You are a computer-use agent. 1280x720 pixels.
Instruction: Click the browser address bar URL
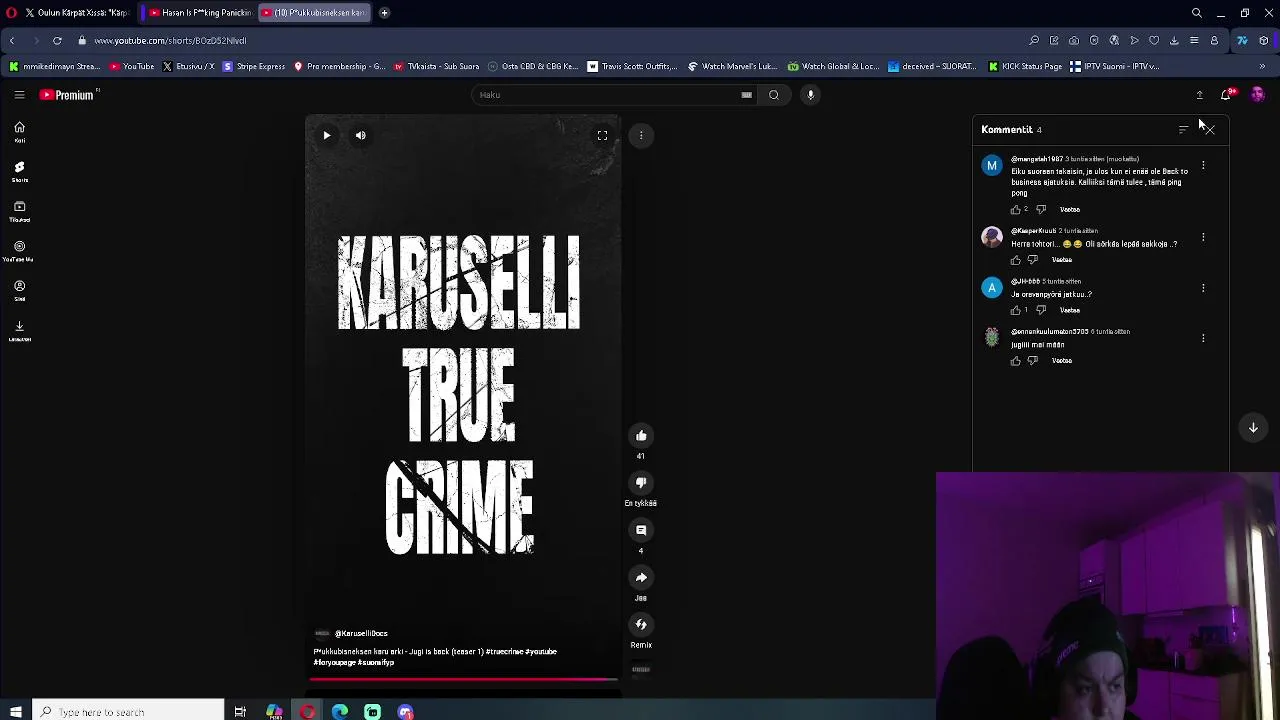tap(170, 41)
